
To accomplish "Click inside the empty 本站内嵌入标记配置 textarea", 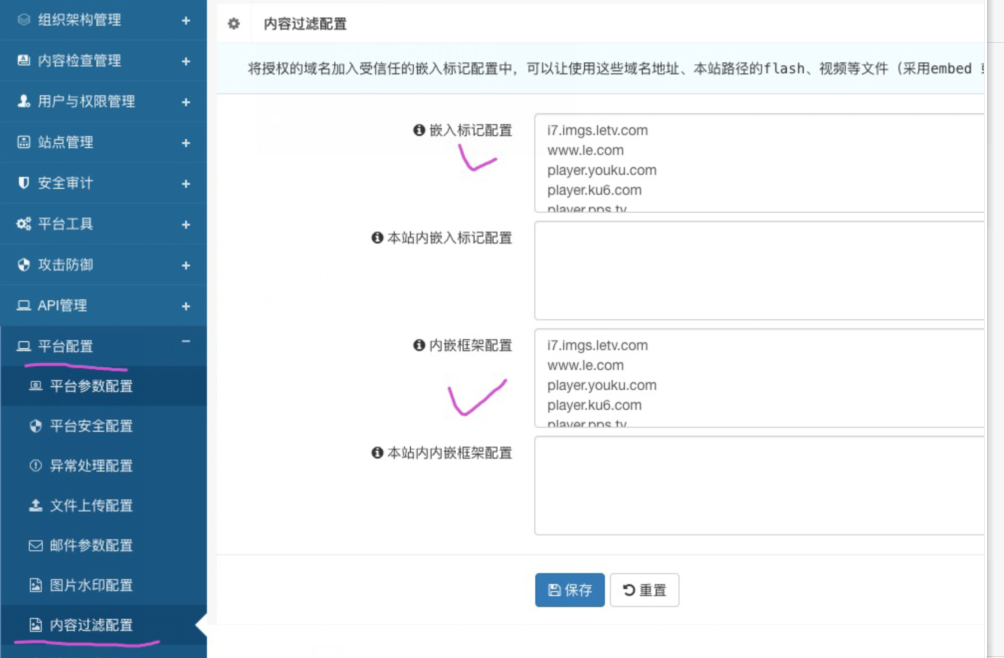I will tap(760, 270).
